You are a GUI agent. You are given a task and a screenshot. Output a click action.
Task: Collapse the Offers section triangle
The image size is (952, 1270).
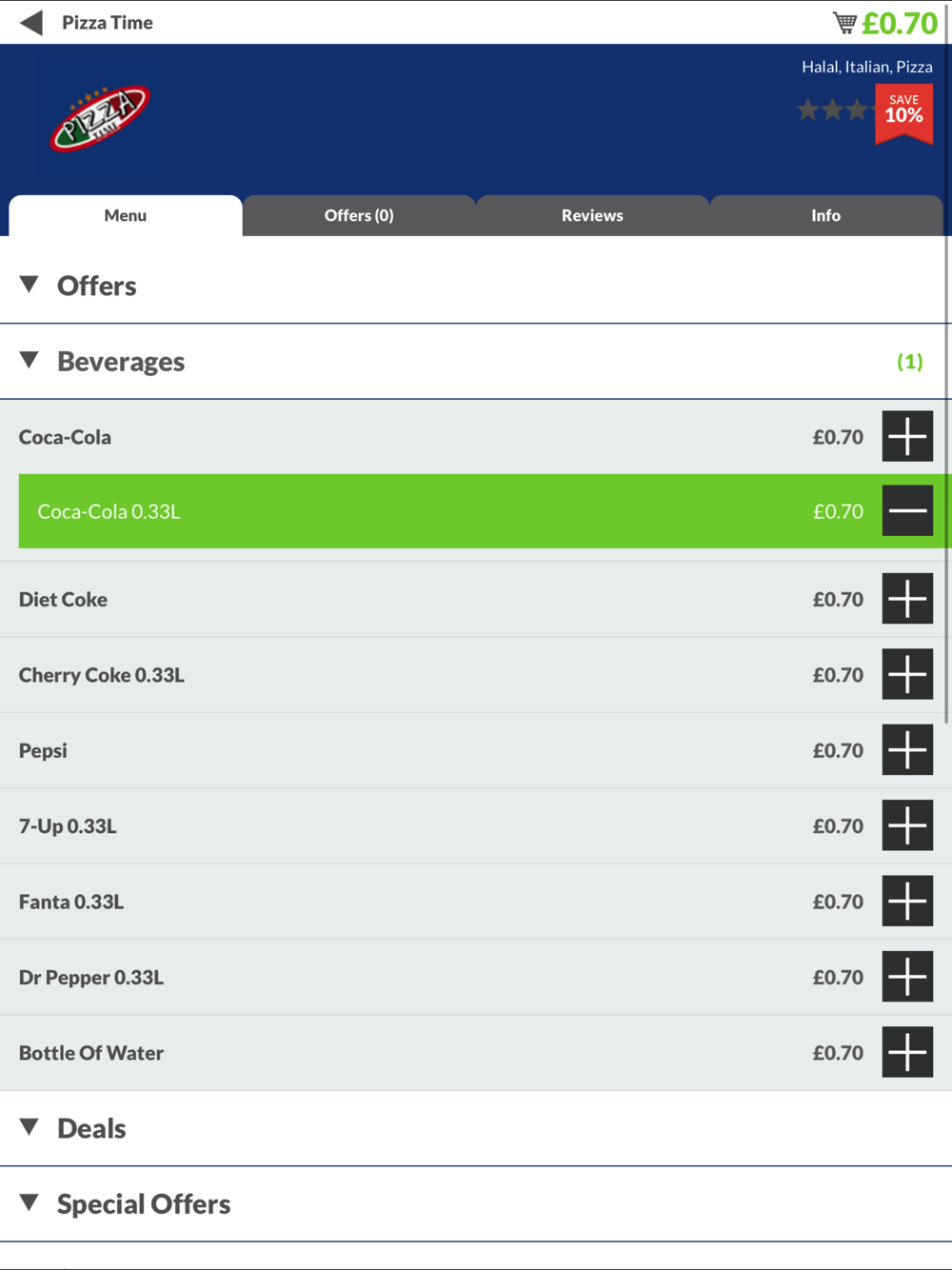pos(30,285)
